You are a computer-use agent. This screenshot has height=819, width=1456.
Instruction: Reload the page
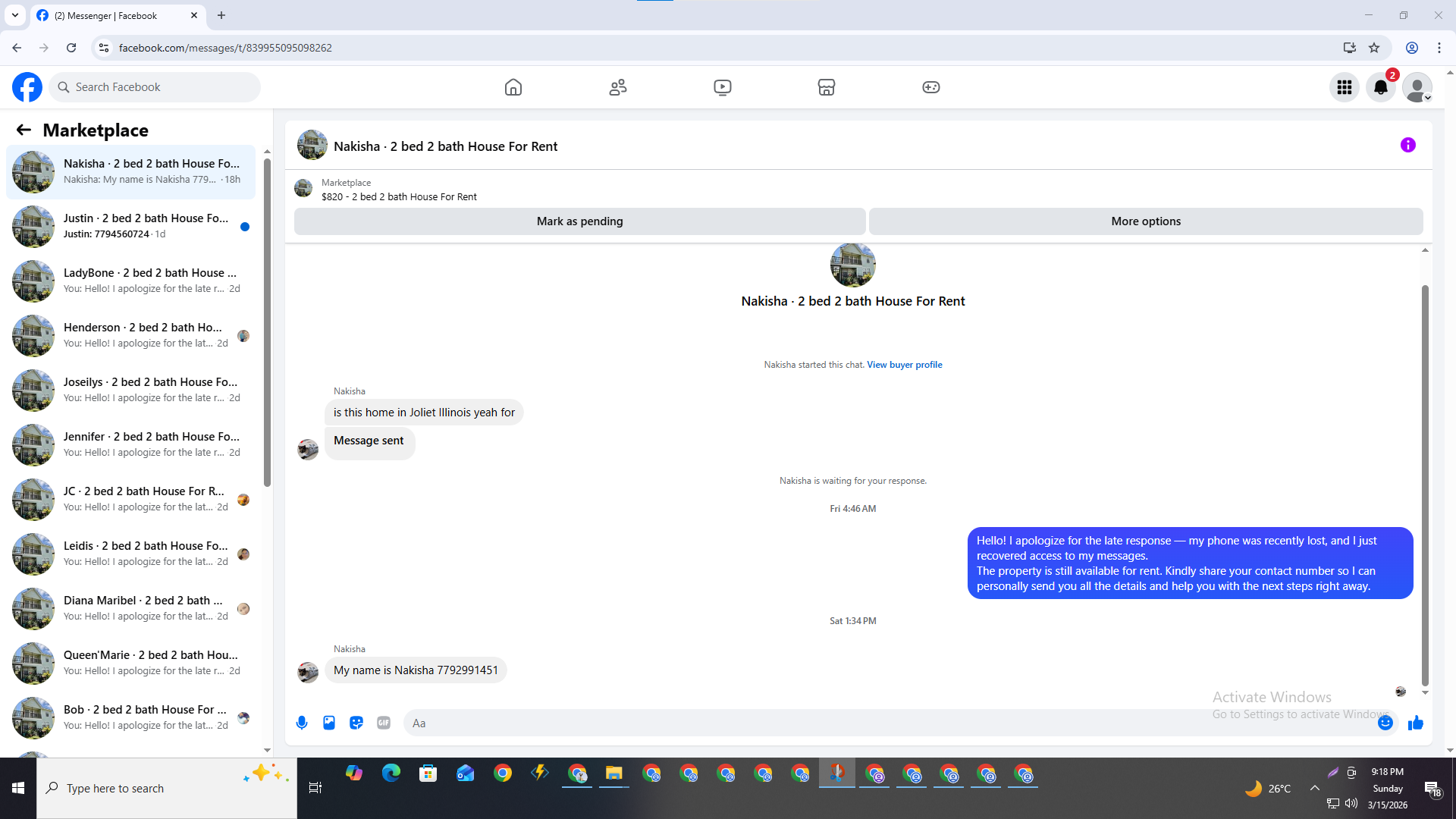pyautogui.click(x=71, y=48)
